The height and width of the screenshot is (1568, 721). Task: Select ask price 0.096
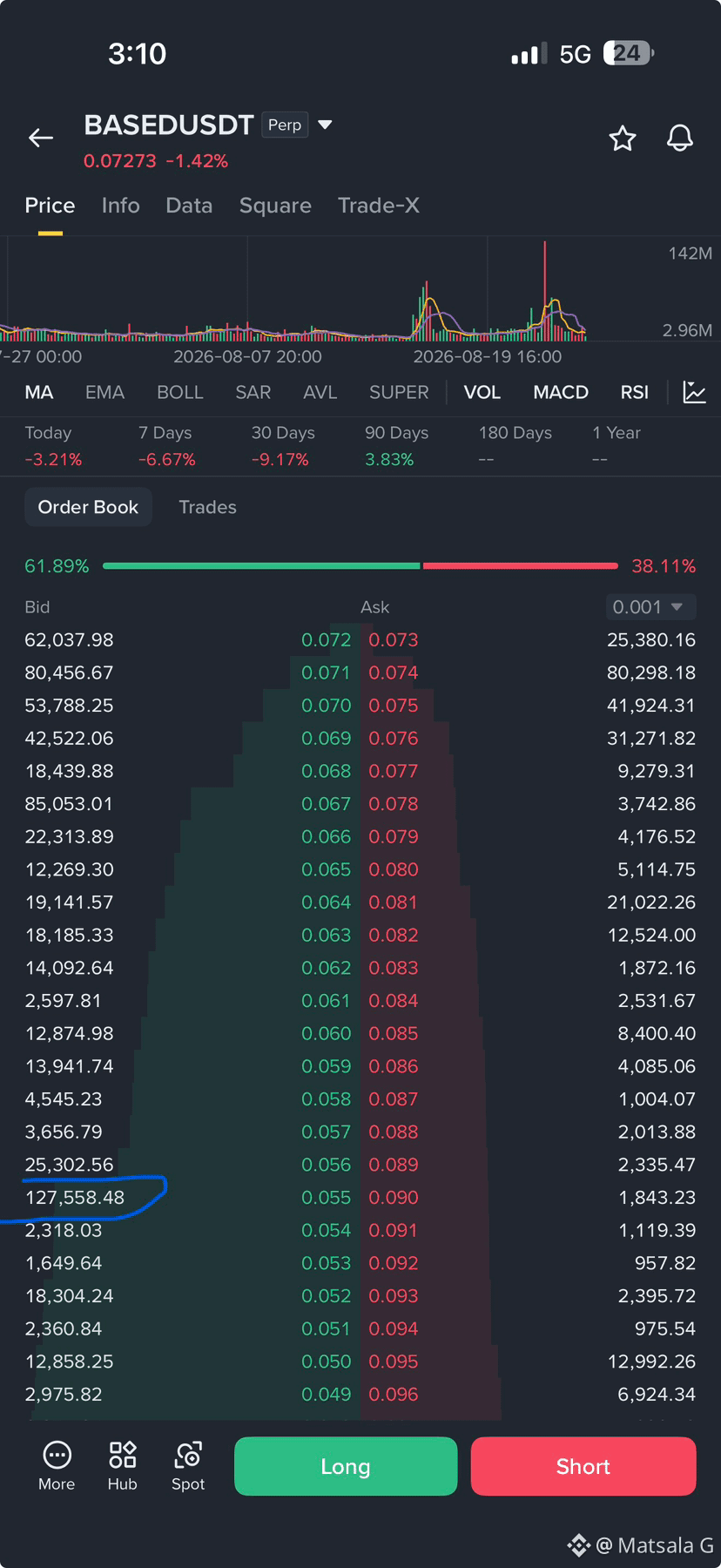394,1395
